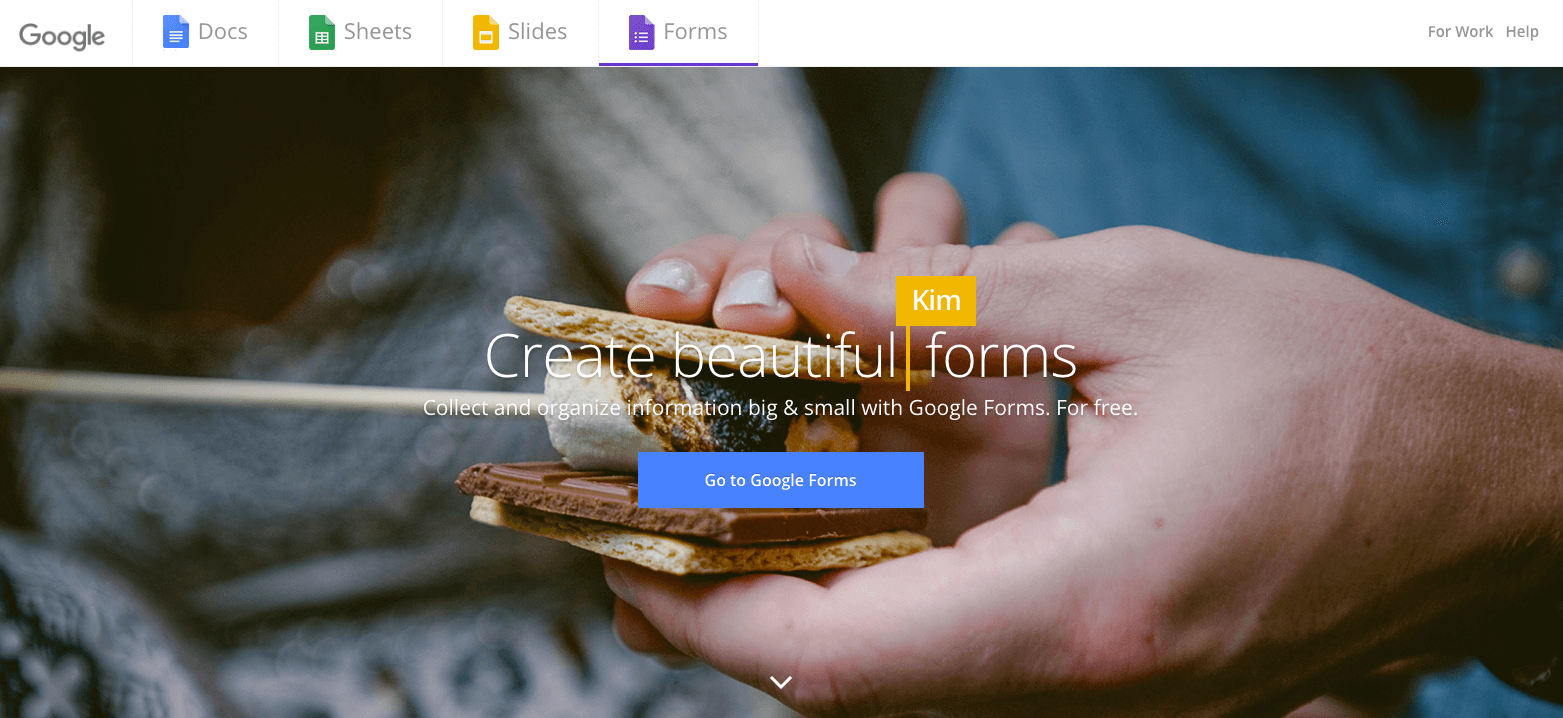Open the For Work link

1460,32
